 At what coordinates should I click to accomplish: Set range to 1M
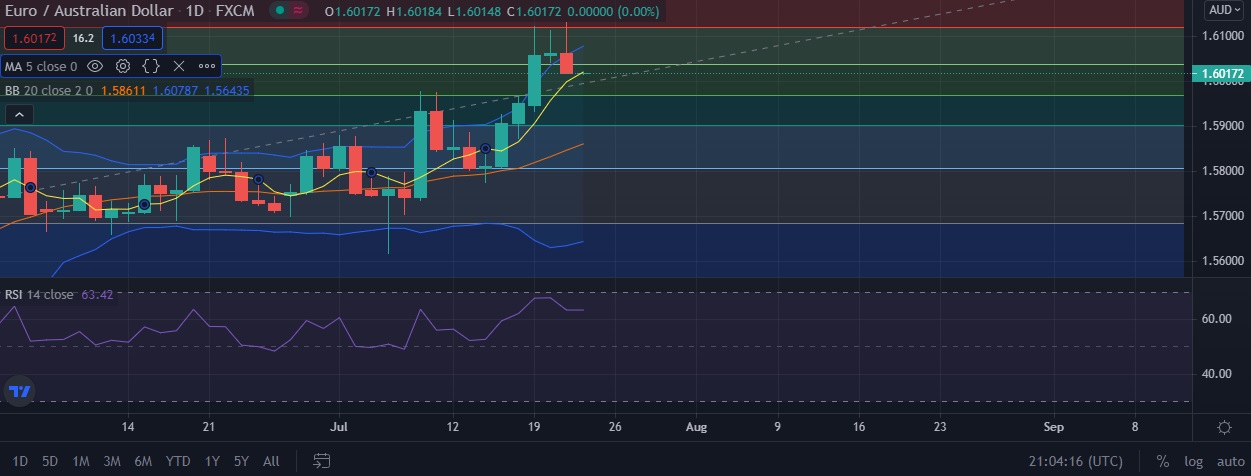[81, 461]
